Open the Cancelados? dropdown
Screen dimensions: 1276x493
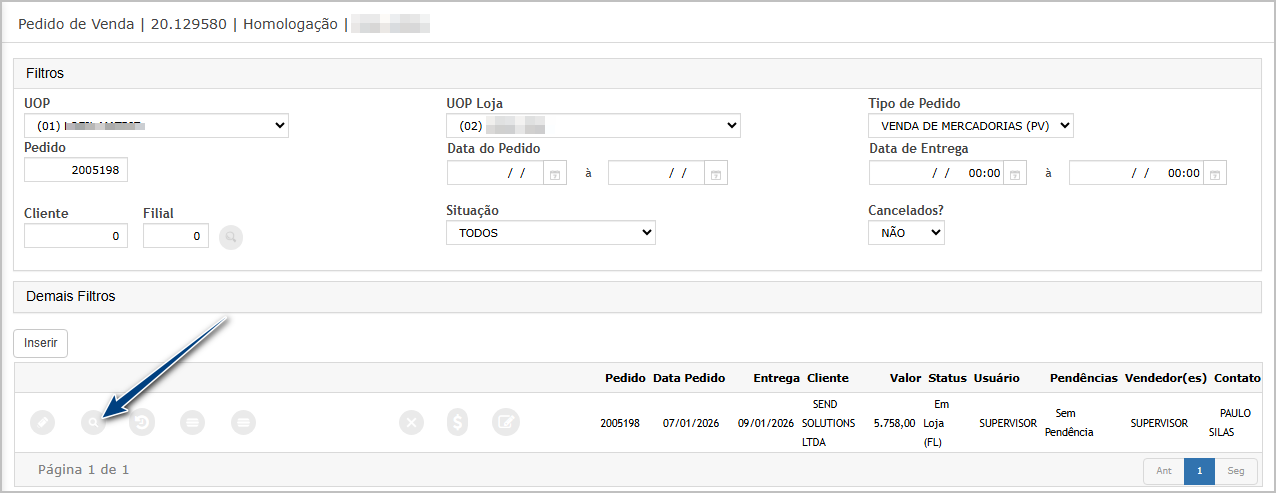tap(906, 233)
